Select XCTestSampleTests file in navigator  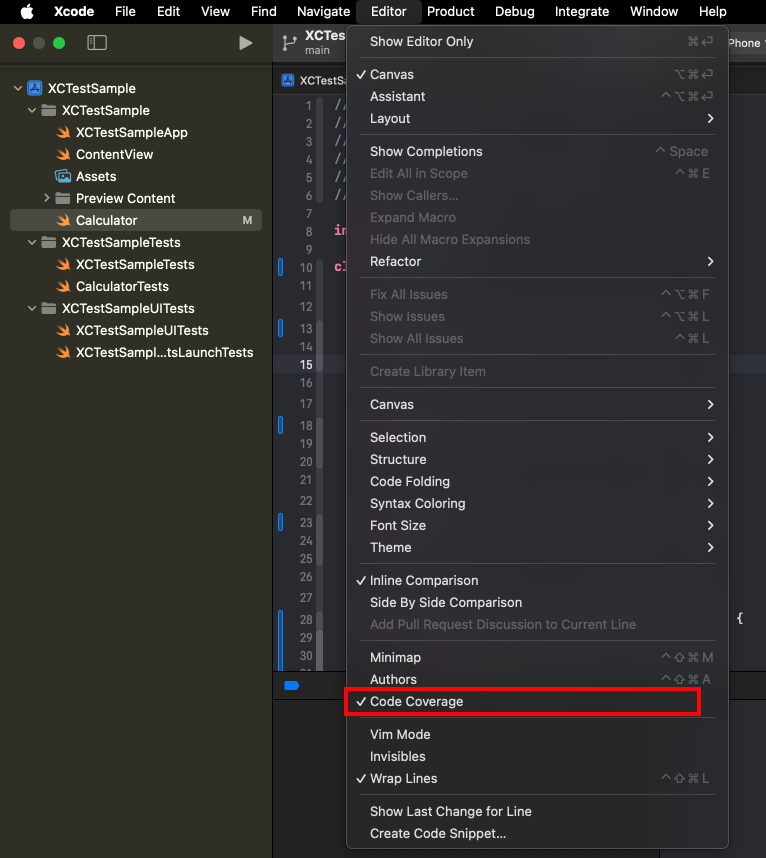(x=136, y=264)
